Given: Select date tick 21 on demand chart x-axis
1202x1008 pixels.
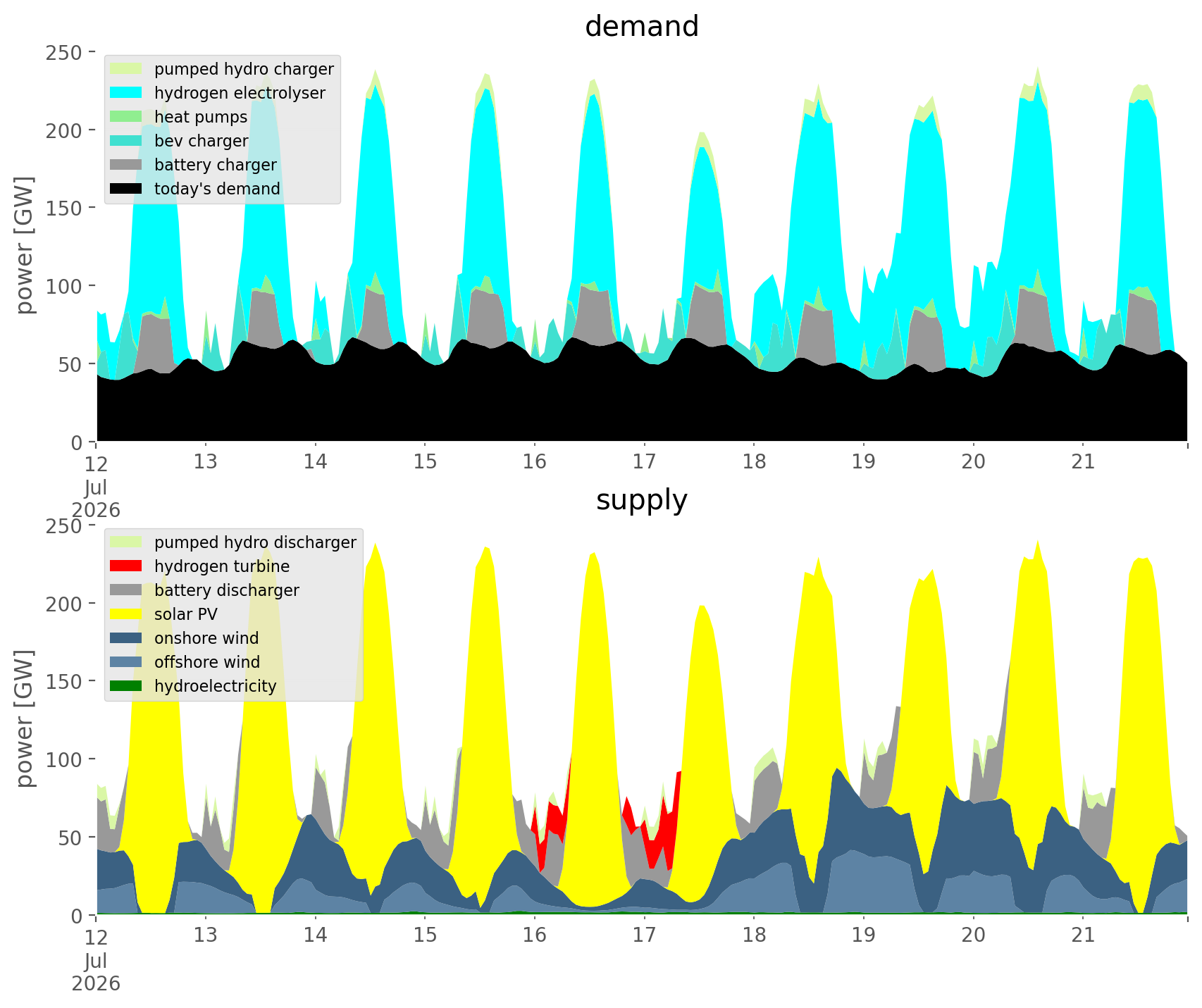Looking at the screenshot, I should (x=1083, y=462).
